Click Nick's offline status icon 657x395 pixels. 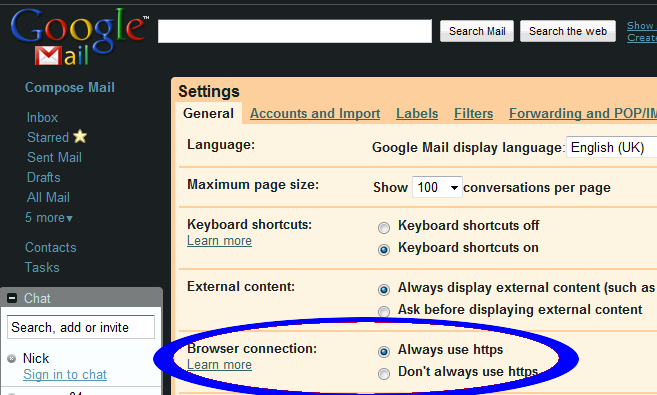[x=12, y=359]
